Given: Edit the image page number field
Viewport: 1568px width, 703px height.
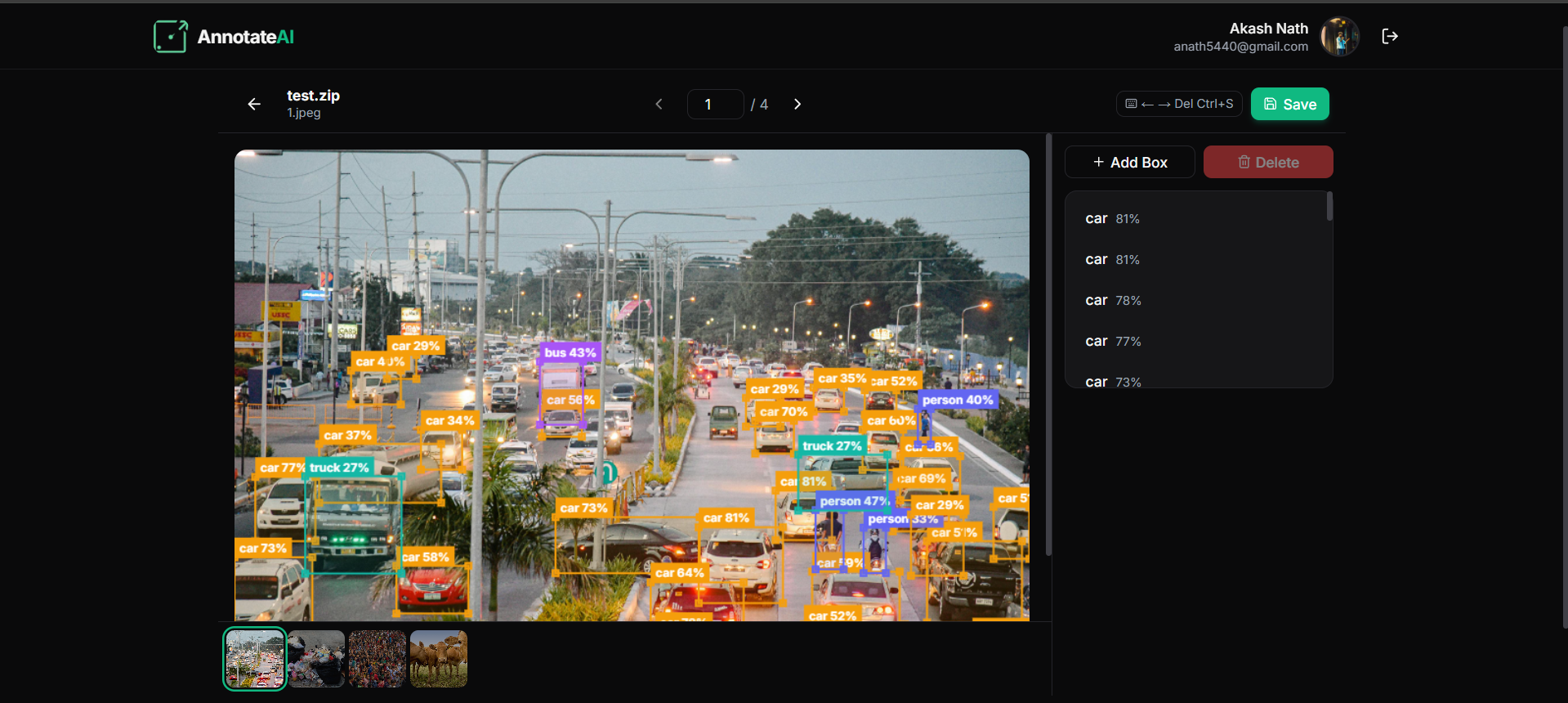Looking at the screenshot, I should (x=715, y=104).
